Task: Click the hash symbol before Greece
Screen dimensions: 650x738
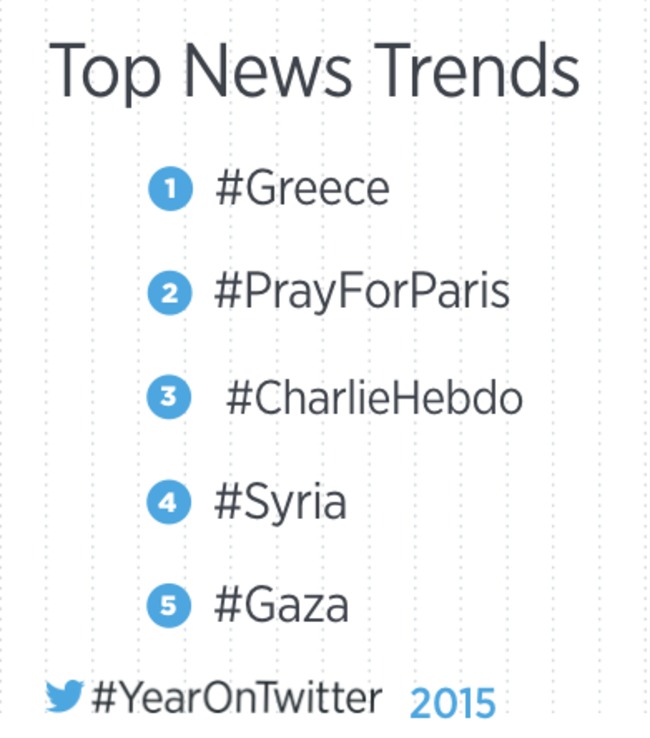Action: pos(229,189)
